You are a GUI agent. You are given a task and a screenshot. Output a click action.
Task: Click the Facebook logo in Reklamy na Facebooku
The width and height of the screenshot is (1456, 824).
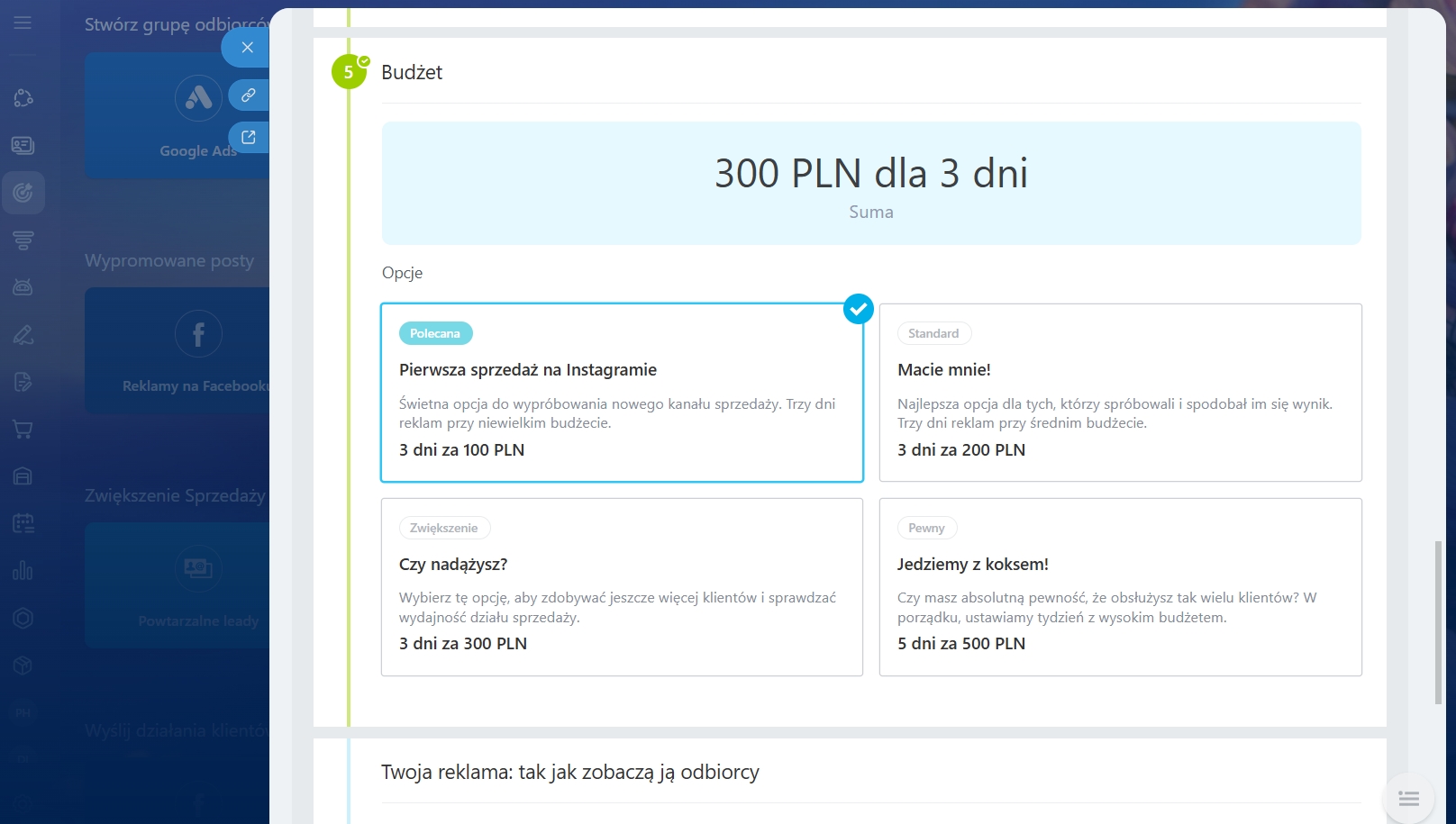click(198, 334)
